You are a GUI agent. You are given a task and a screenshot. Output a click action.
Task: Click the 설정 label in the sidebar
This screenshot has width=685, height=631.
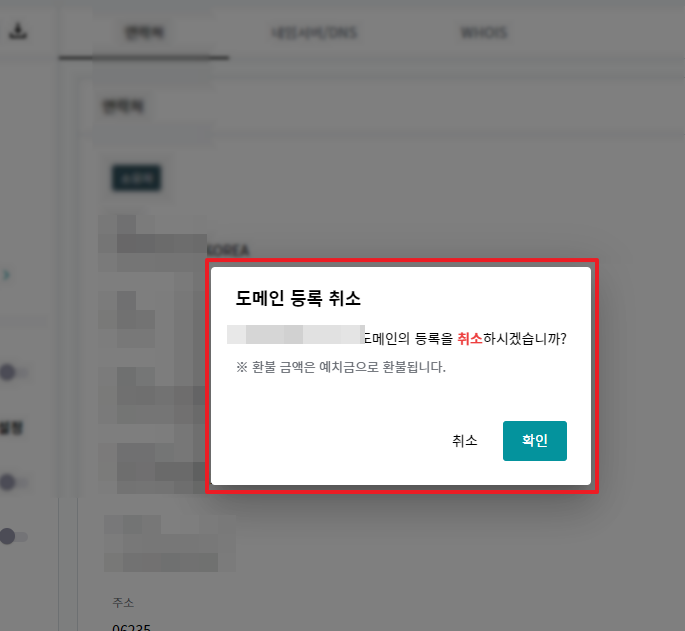pyautogui.click(x=12, y=428)
